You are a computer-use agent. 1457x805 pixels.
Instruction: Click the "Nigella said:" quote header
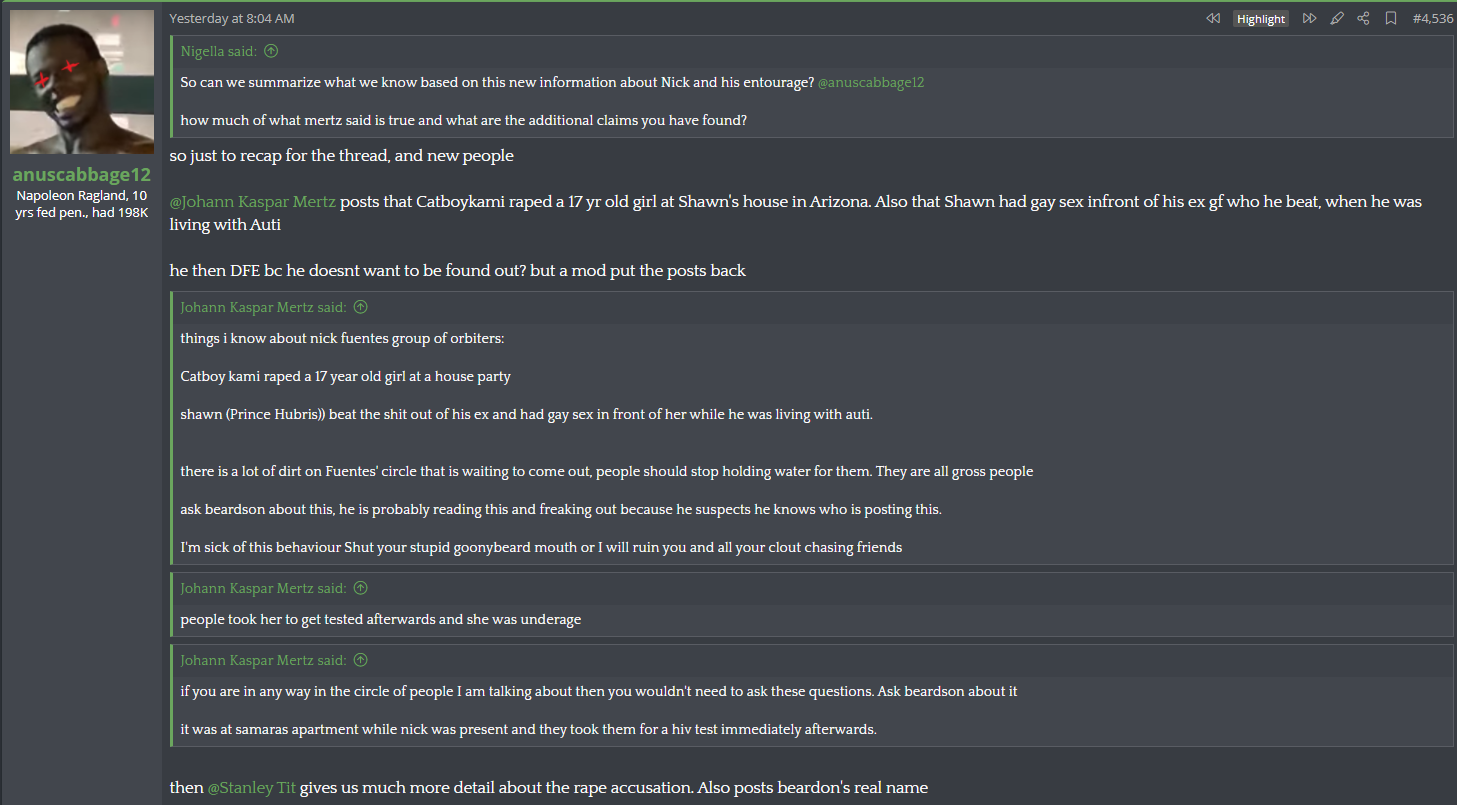coord(218,51)
